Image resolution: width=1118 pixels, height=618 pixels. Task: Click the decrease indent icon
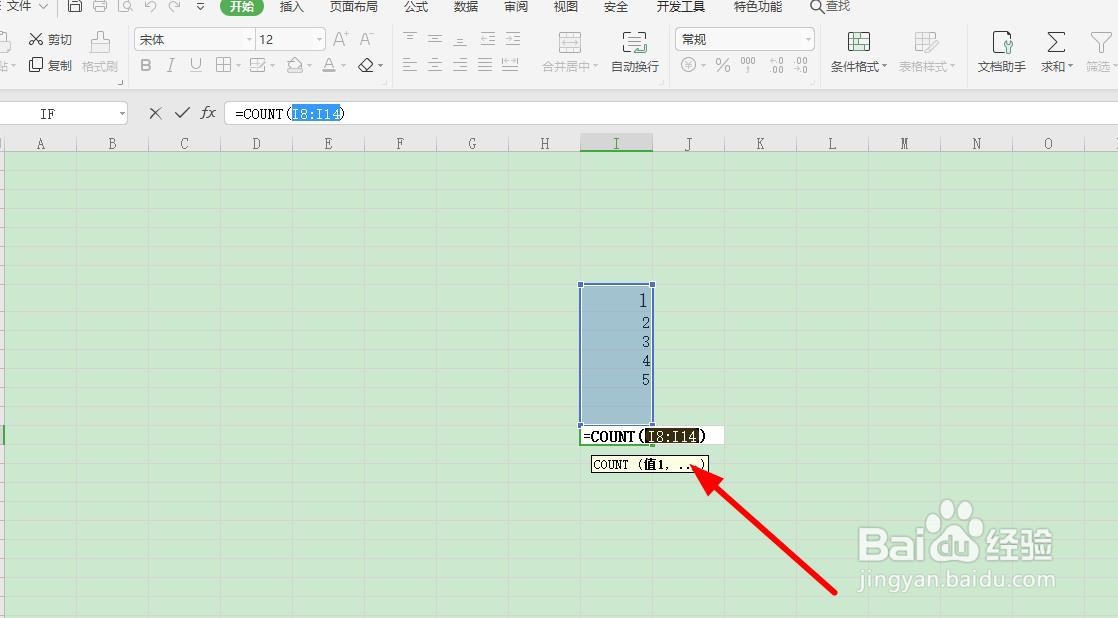tap(488, 38)
